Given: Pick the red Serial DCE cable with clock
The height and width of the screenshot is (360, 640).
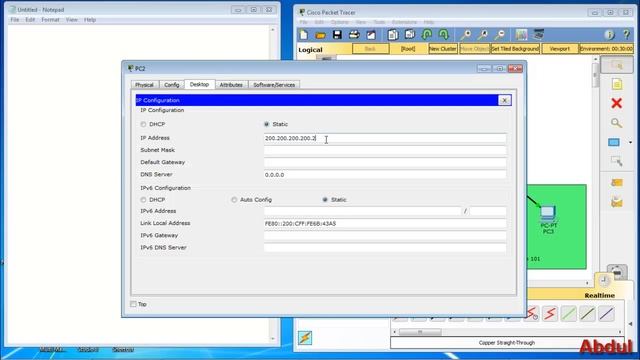Looking at the screenshot, I should (x=531, y=313).
